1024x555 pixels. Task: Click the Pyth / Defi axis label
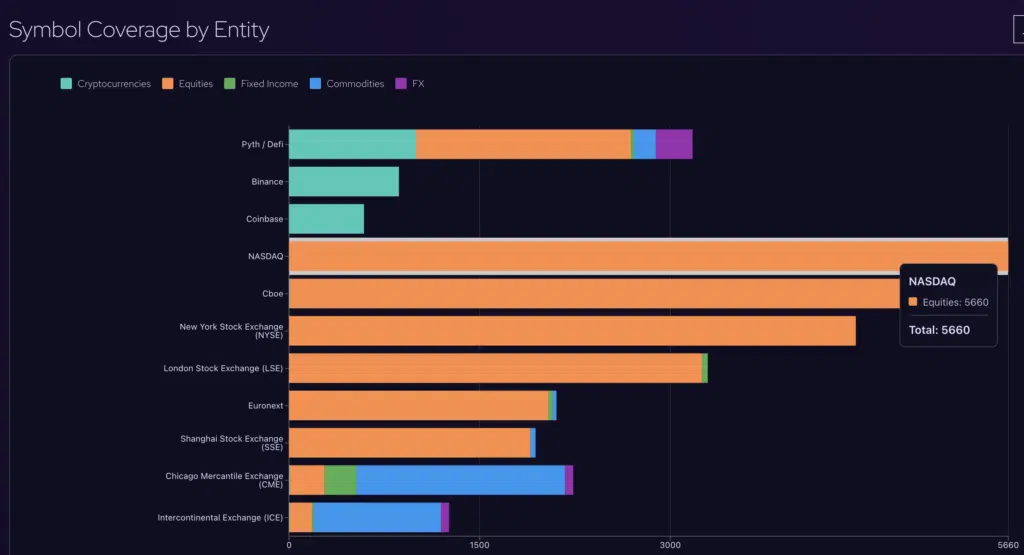[263, 144]
